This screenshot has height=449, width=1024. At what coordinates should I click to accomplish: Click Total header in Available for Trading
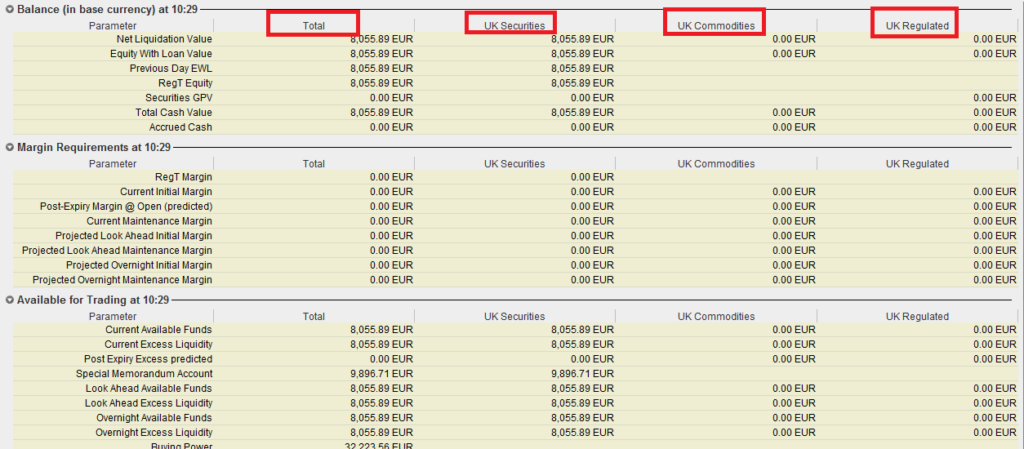[x=313, y=317]
